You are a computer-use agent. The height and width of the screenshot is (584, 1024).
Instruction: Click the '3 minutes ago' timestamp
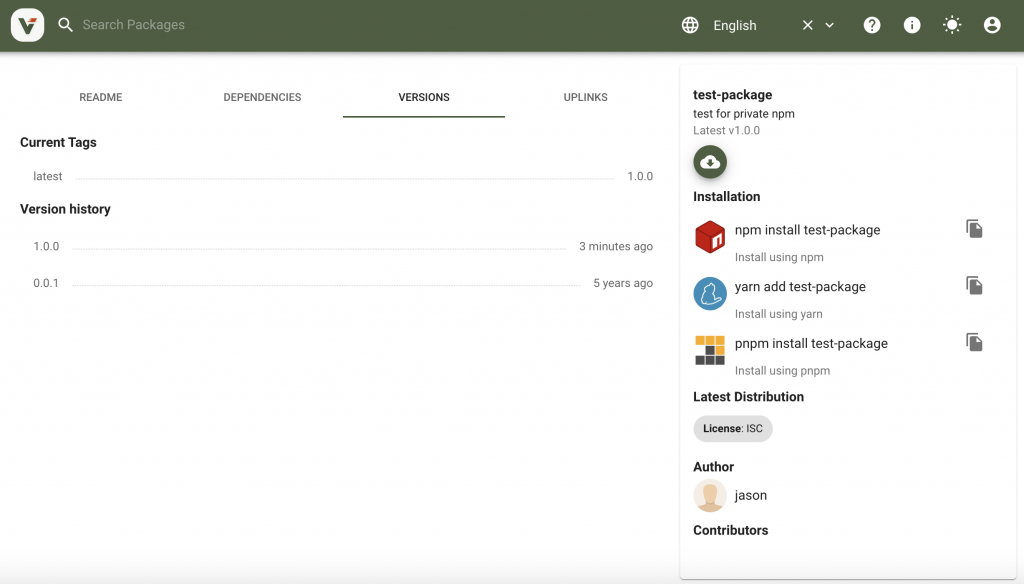(x=616, y=246)
